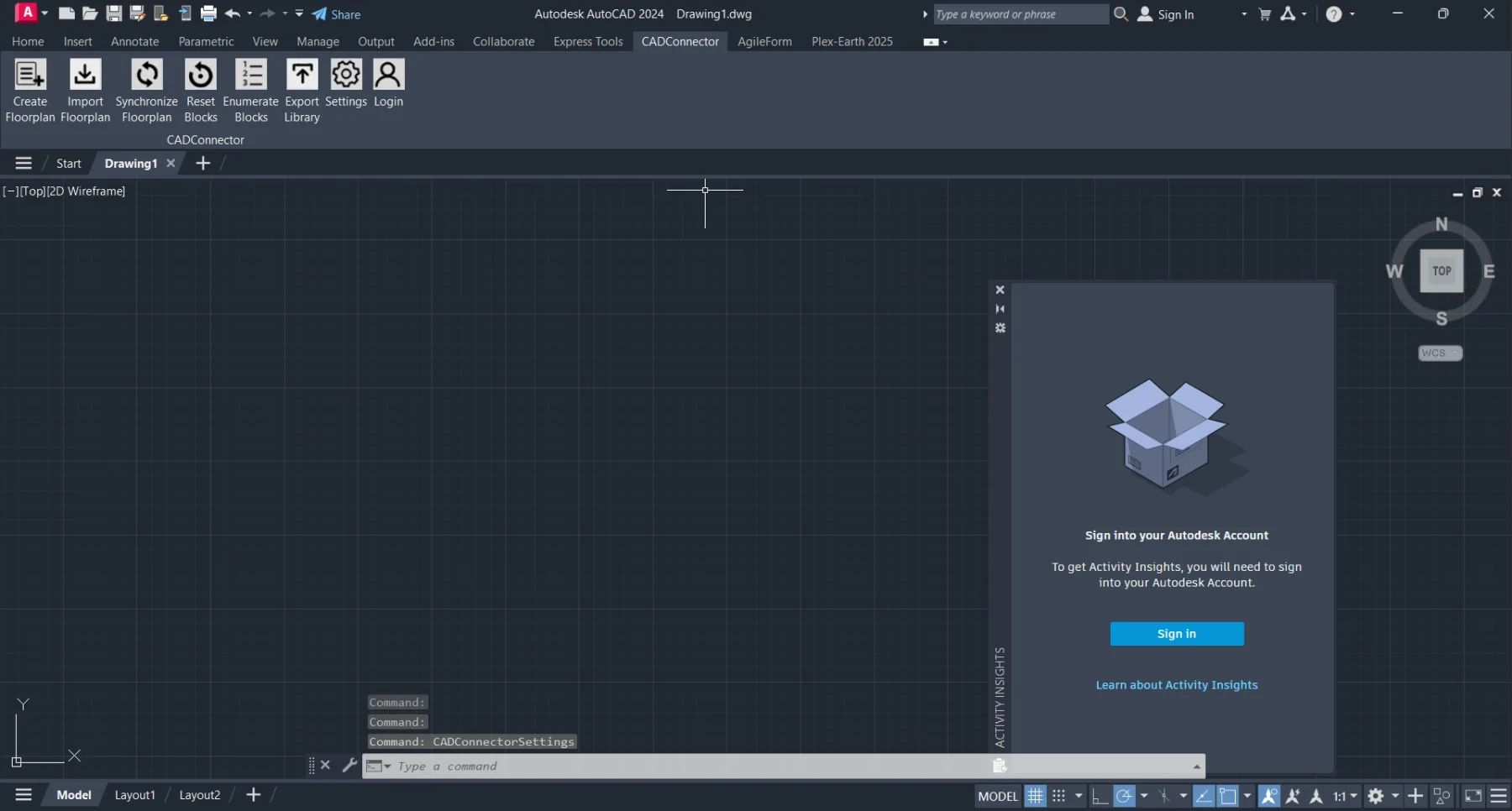
Task: Toggle Snap mode dots in status bar
Action: pos(1058,796)
